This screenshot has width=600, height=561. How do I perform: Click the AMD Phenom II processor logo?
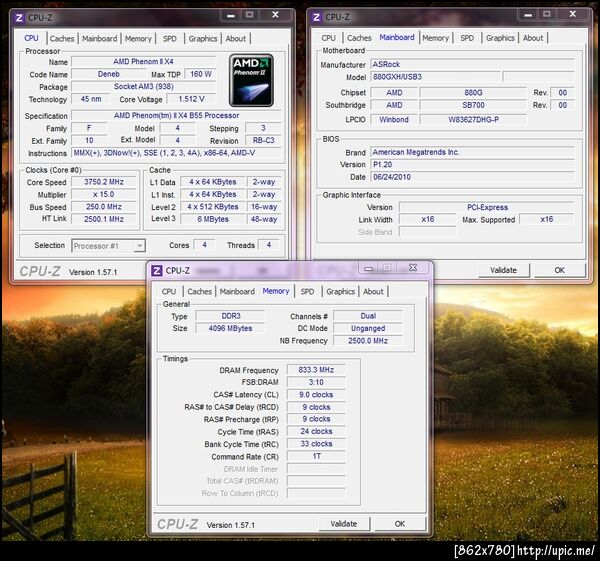coord(251,80)
